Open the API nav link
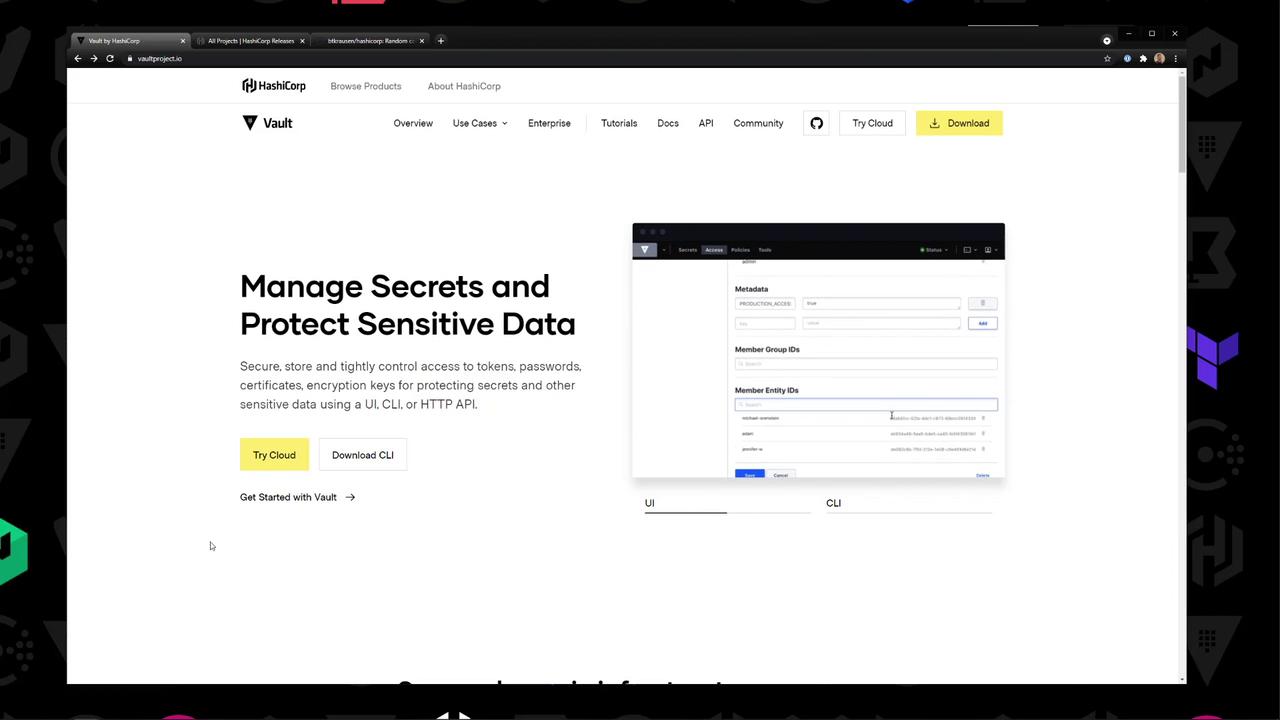This screenshot has height=720, width=1280. pos(706,123)
